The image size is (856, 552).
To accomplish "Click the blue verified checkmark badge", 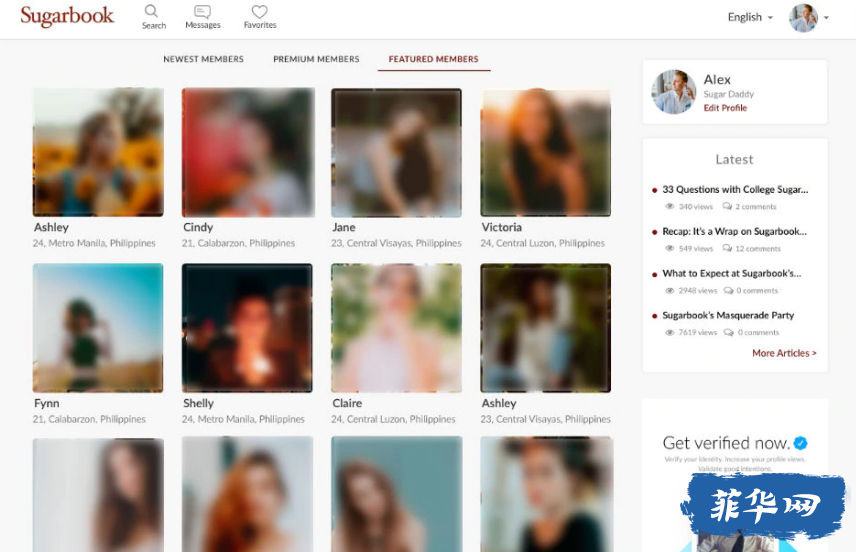I will [x=800, y=443].
